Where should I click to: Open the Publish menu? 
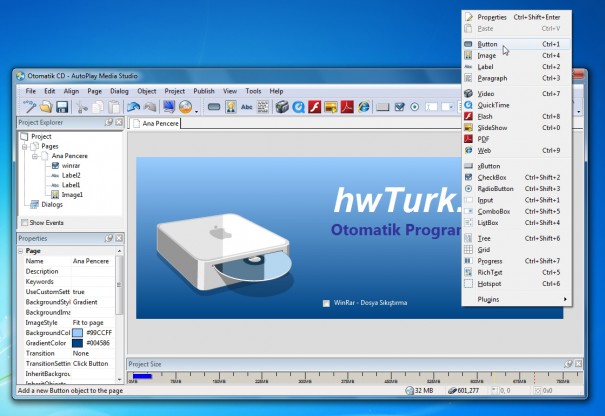(x=204, y=91)
